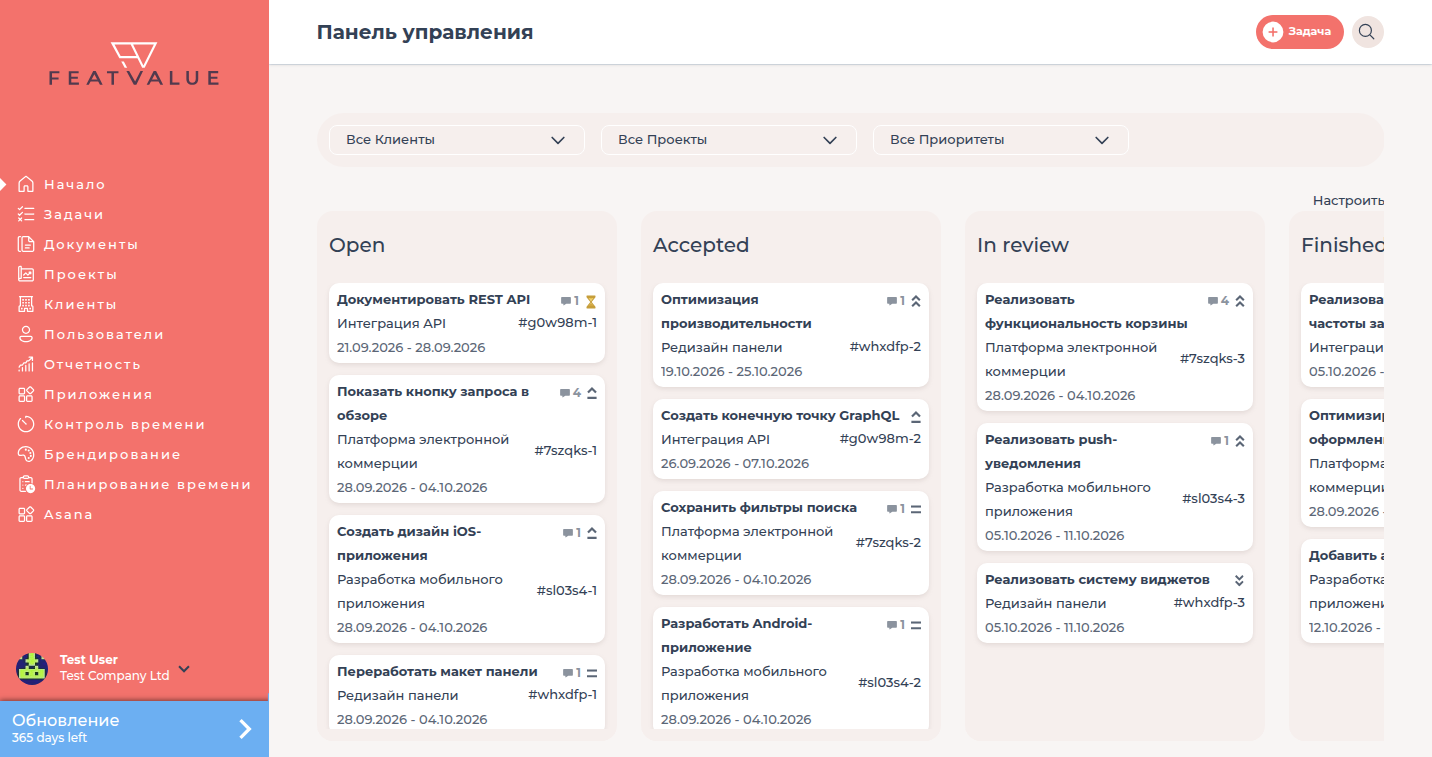Click hourglass icon on Документировать REST API card
Viewport: 1432px width, 757px height.
point(591,300)
